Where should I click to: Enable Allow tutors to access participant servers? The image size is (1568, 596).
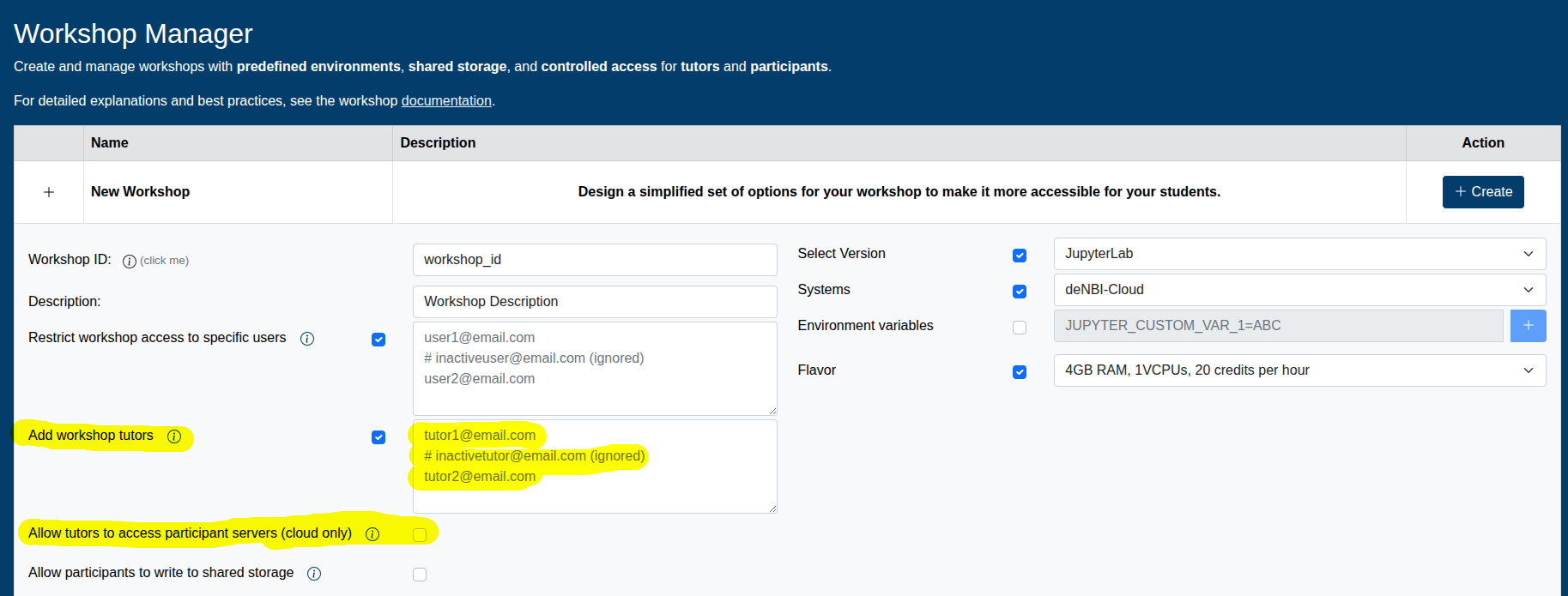[420, 535]
